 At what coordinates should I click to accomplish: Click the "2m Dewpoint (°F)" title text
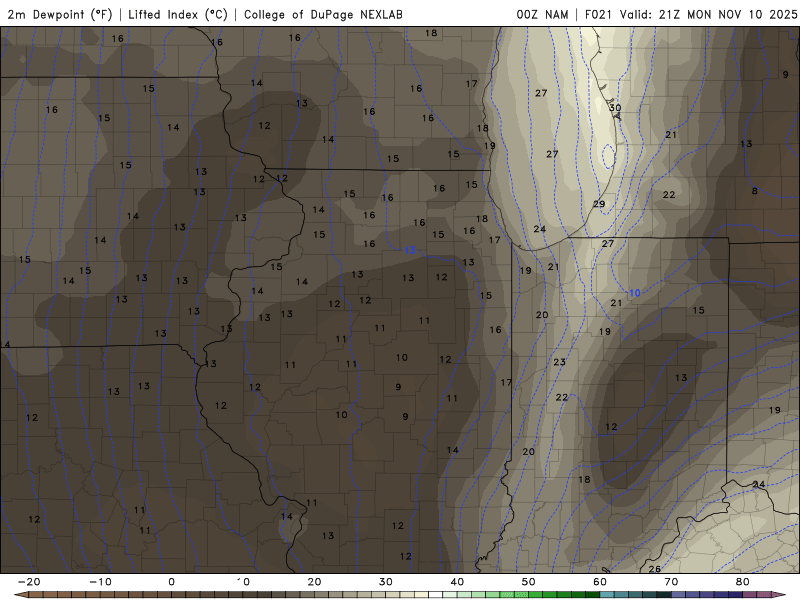60,14
